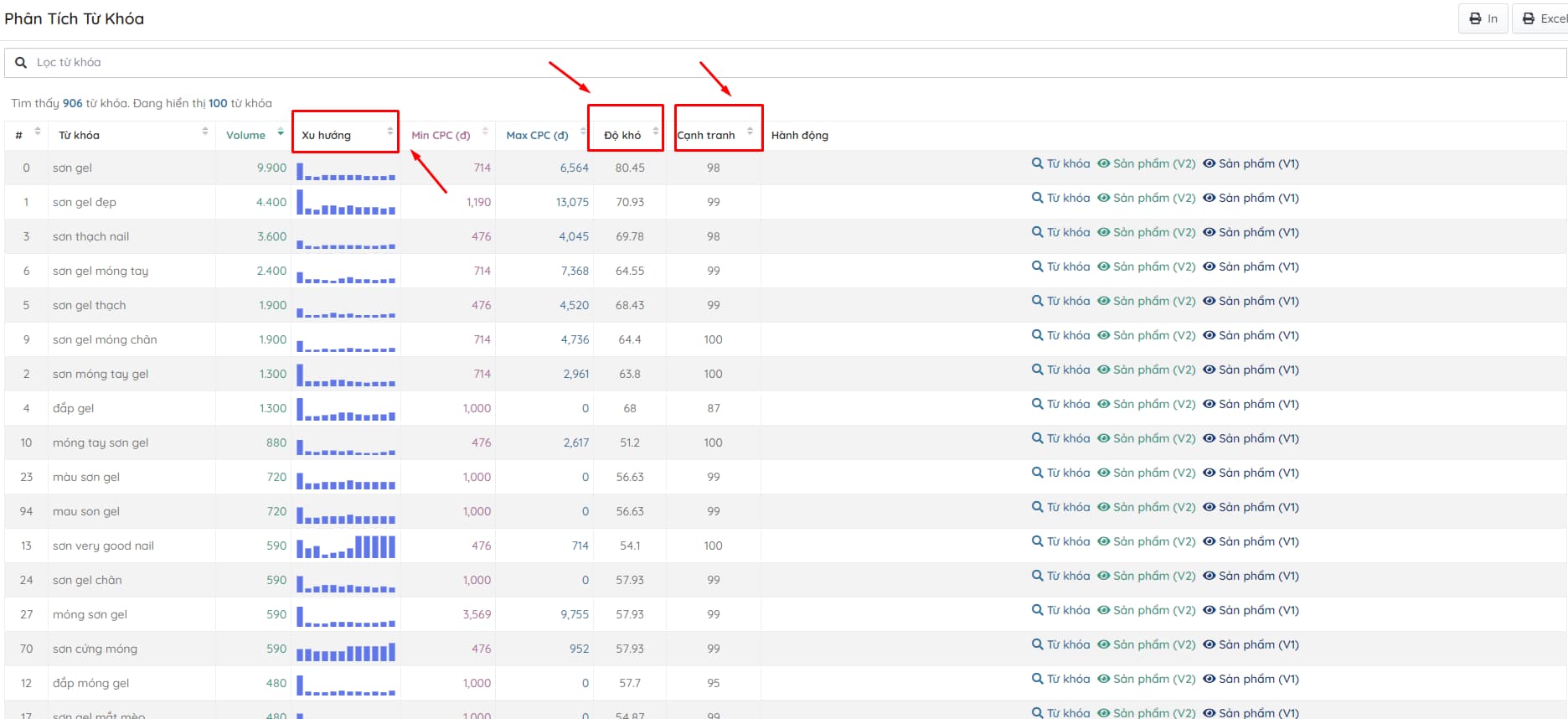Click eye icon Sản phẩm (V2) for "sơn gel đẹp"
The width and height of the screenshot is (1568, 719).
[x=1104, y=199]
